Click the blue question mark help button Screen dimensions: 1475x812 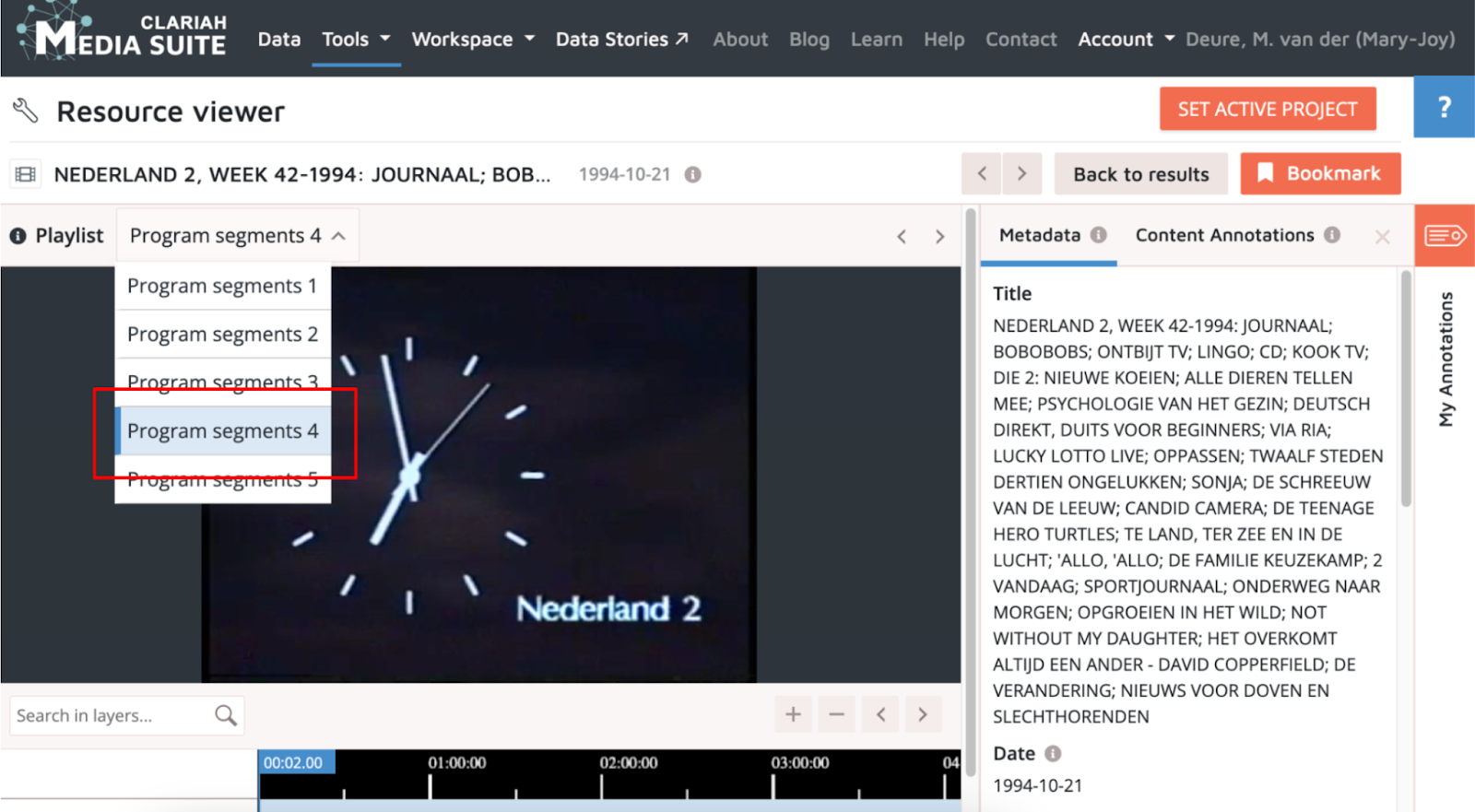pyautogui.click(x=1445, y=107)
